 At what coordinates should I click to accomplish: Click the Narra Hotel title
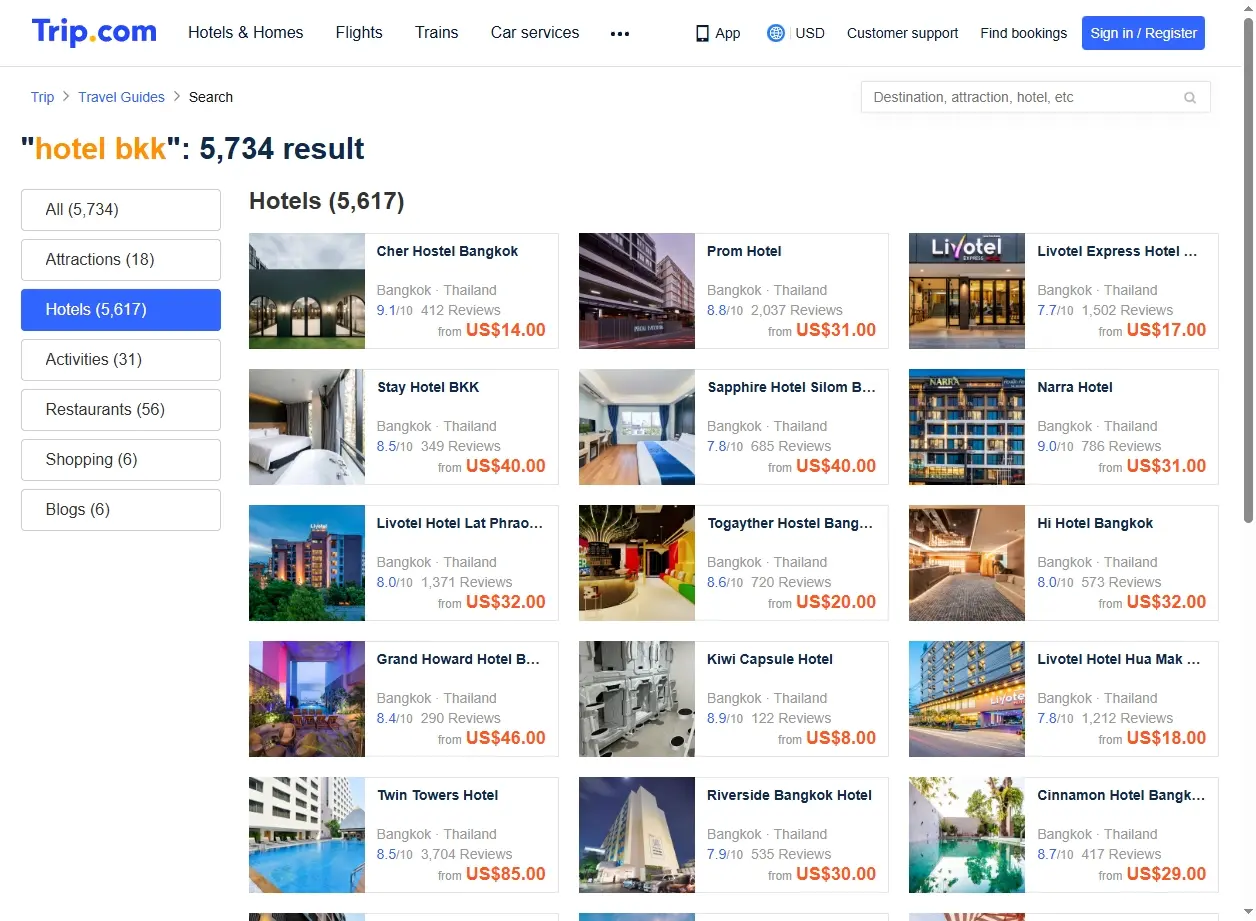(x=1075, y=388)
